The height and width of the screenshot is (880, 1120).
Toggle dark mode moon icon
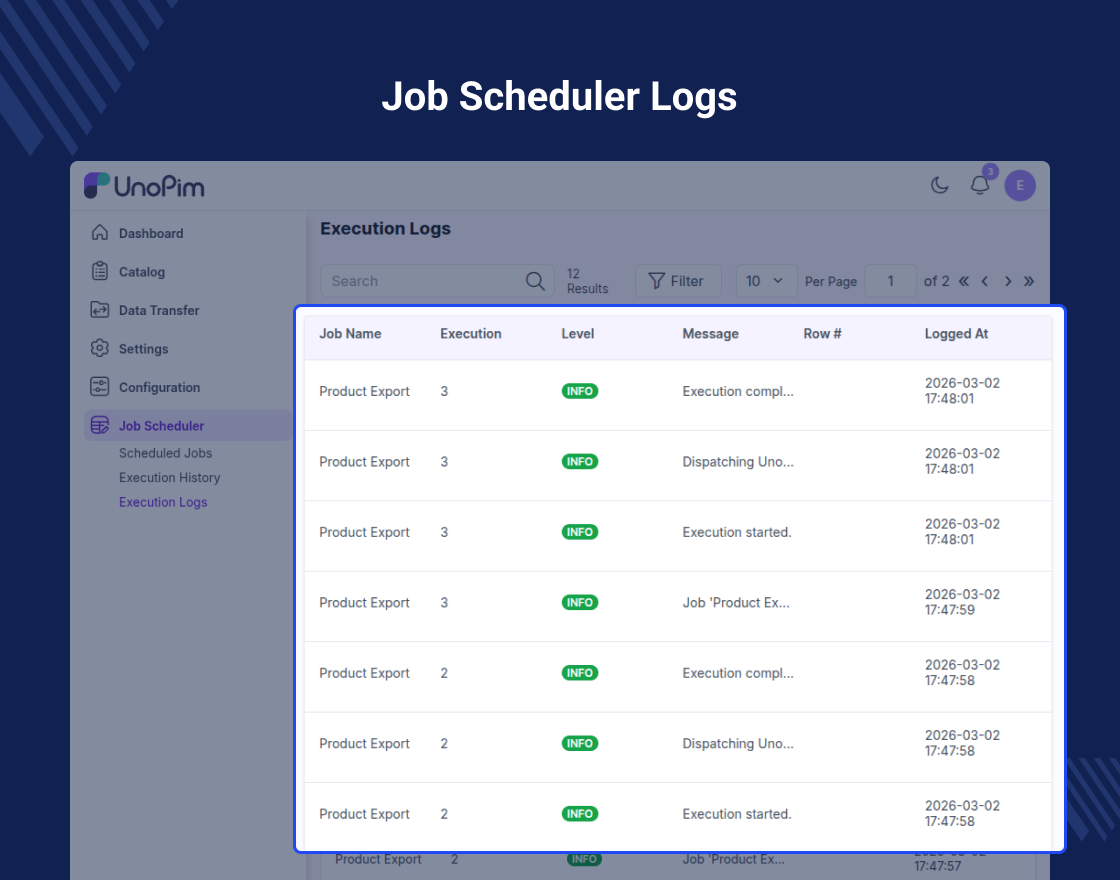(x=940, y=185)
